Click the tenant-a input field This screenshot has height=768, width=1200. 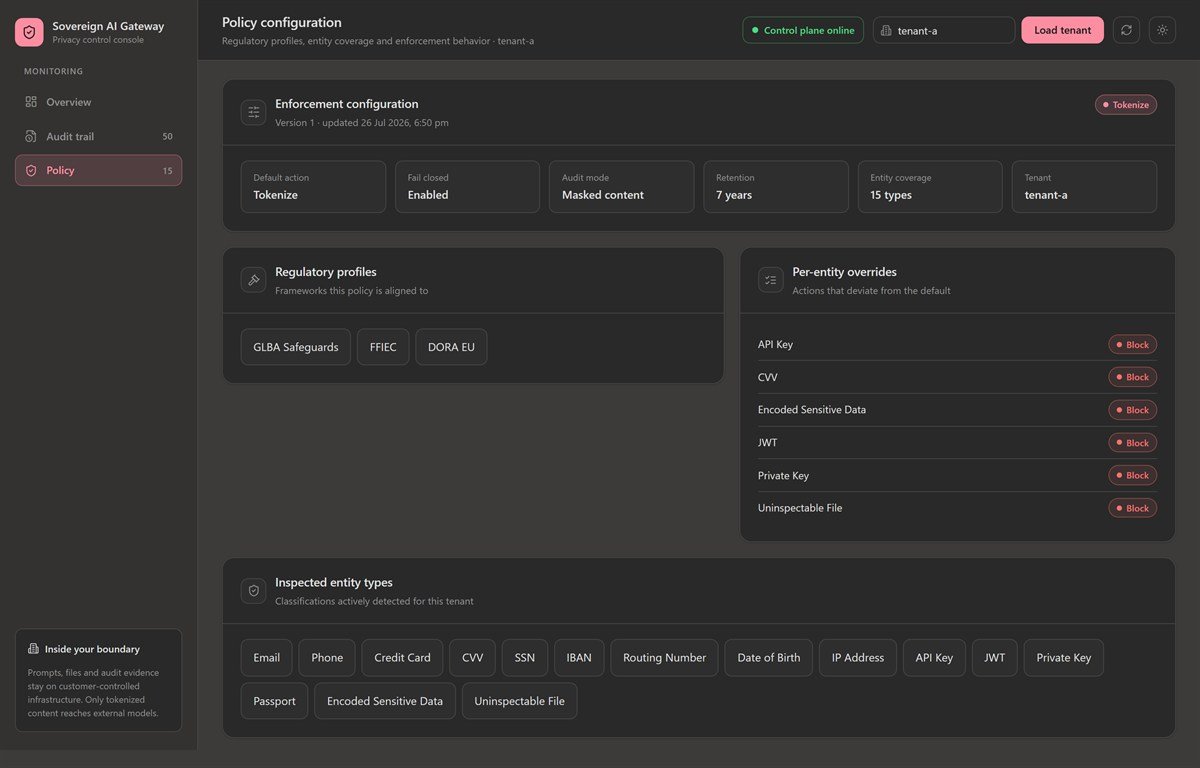coord(944,30)
